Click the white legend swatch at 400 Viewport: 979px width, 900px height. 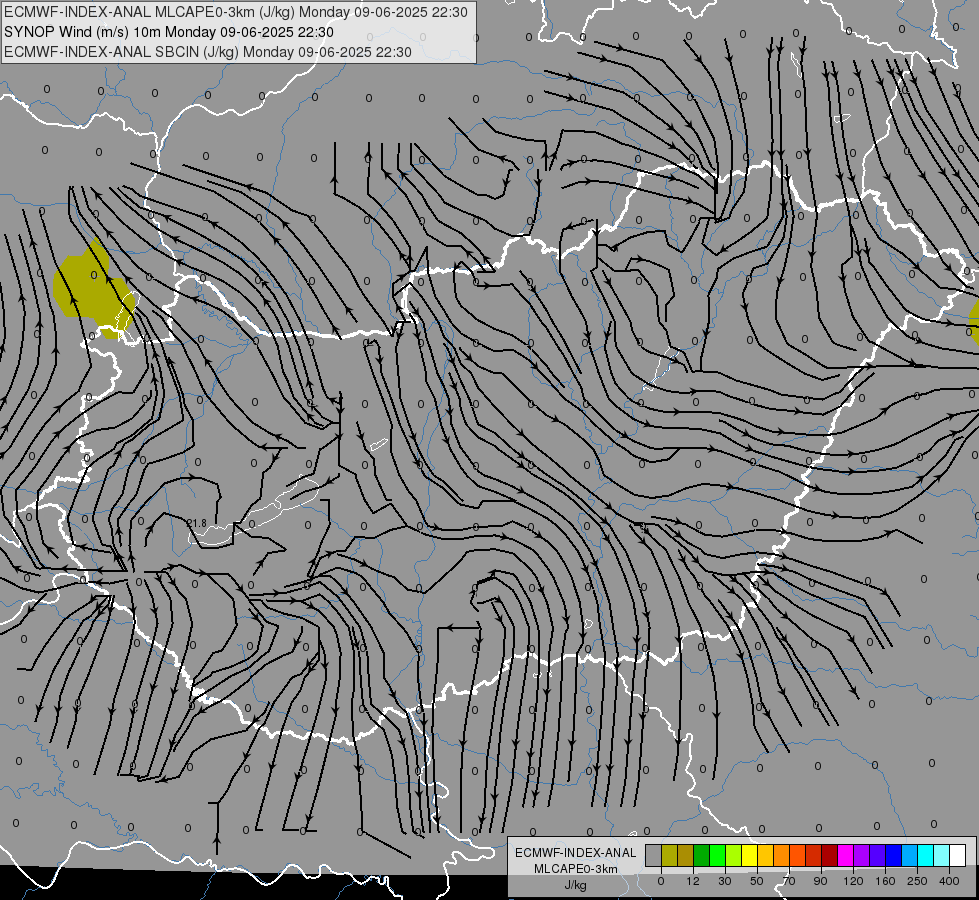[x=957, y=855]
